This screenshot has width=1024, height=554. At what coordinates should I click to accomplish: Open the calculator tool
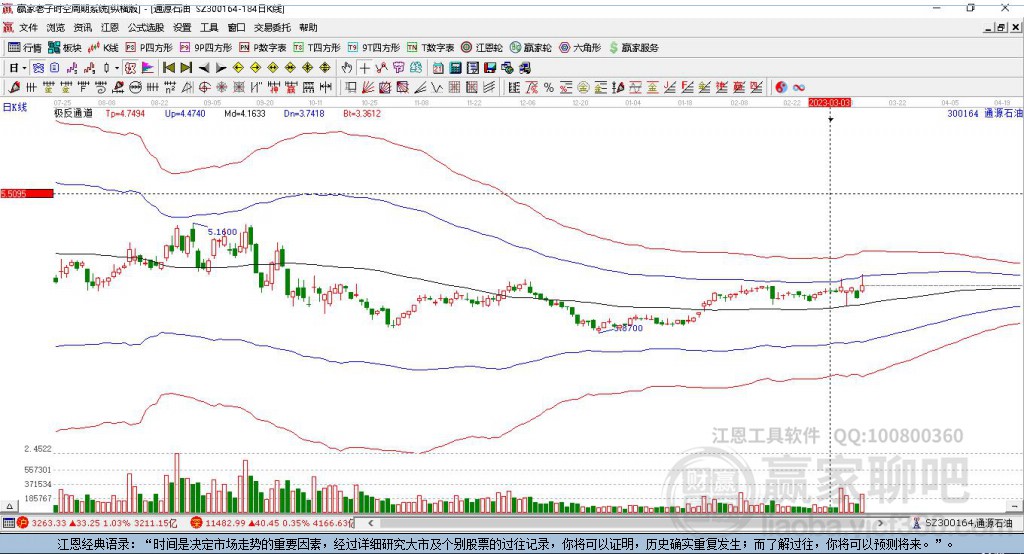[x=455, y=68]
